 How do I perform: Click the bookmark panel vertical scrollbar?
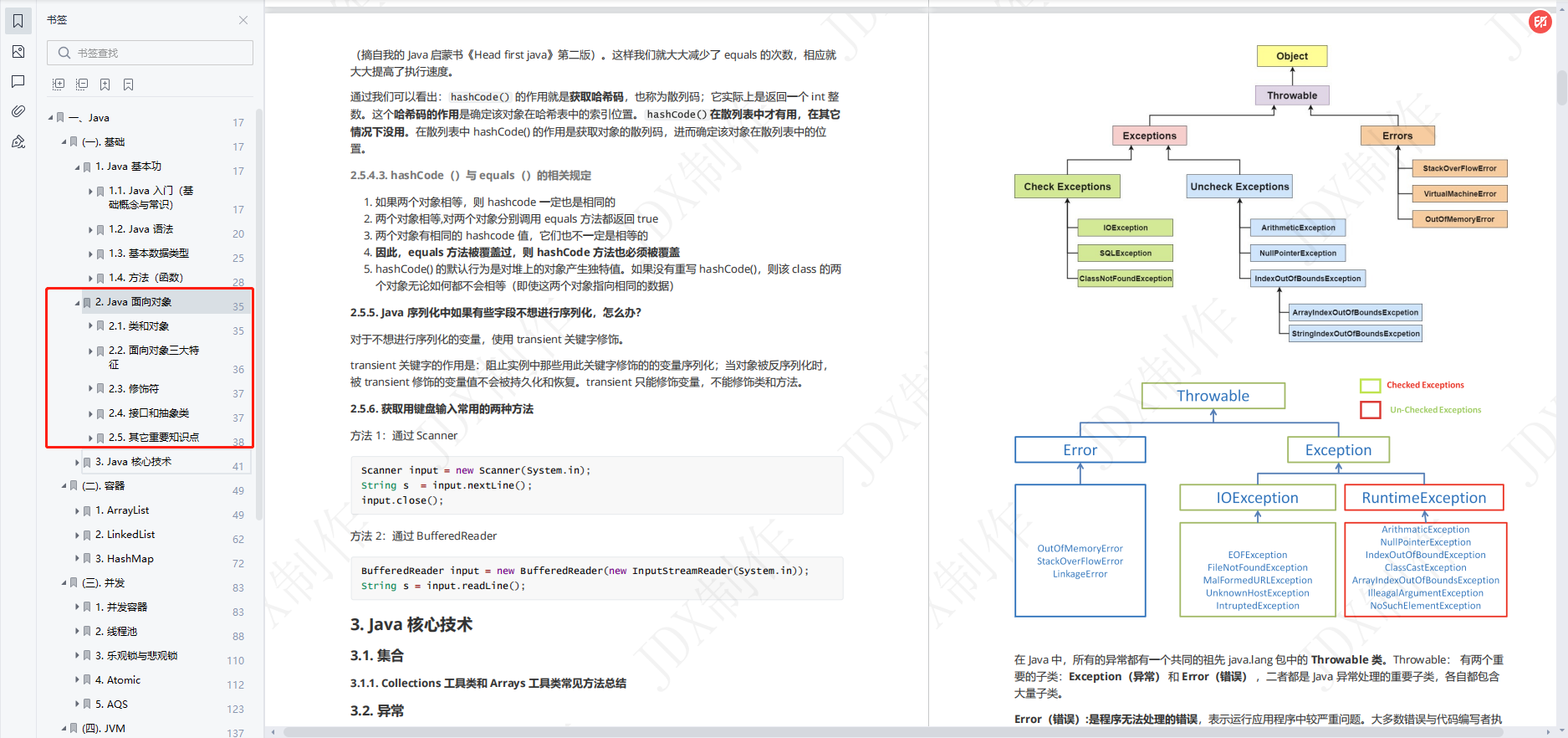click(259, 314)
